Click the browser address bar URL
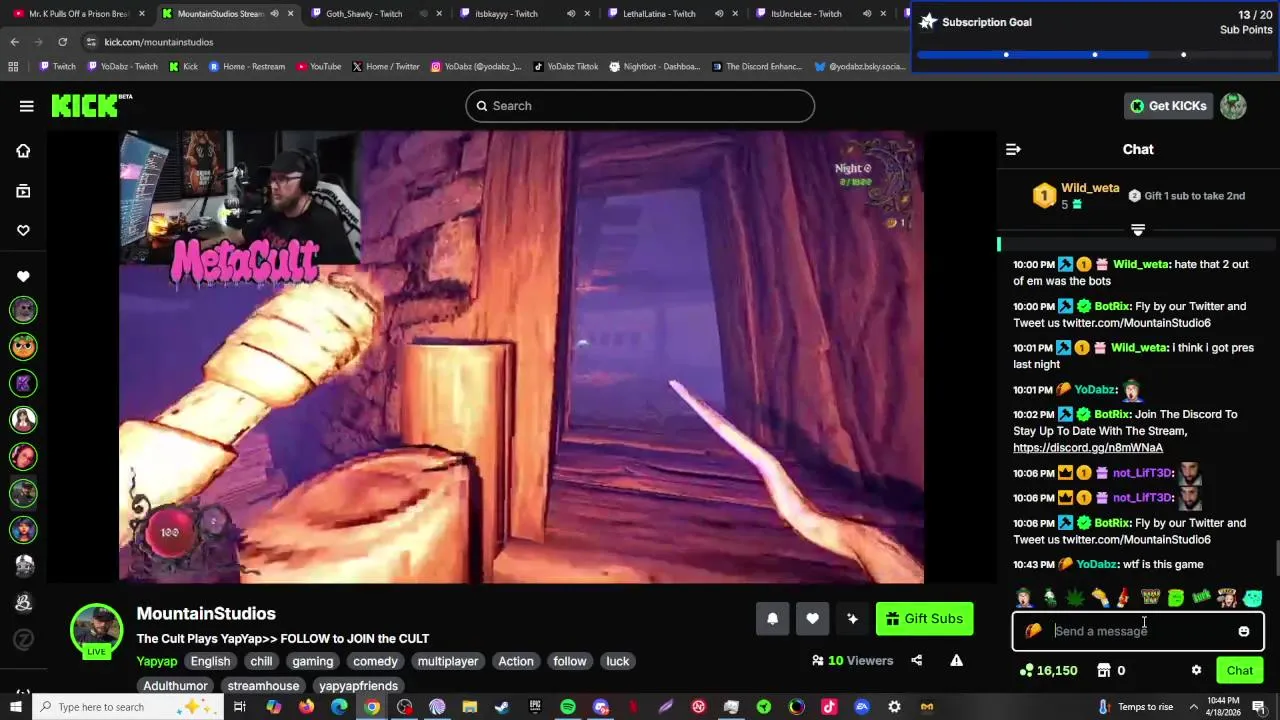The height and width of the screenshot is (720, 1280). click(159, 42)
